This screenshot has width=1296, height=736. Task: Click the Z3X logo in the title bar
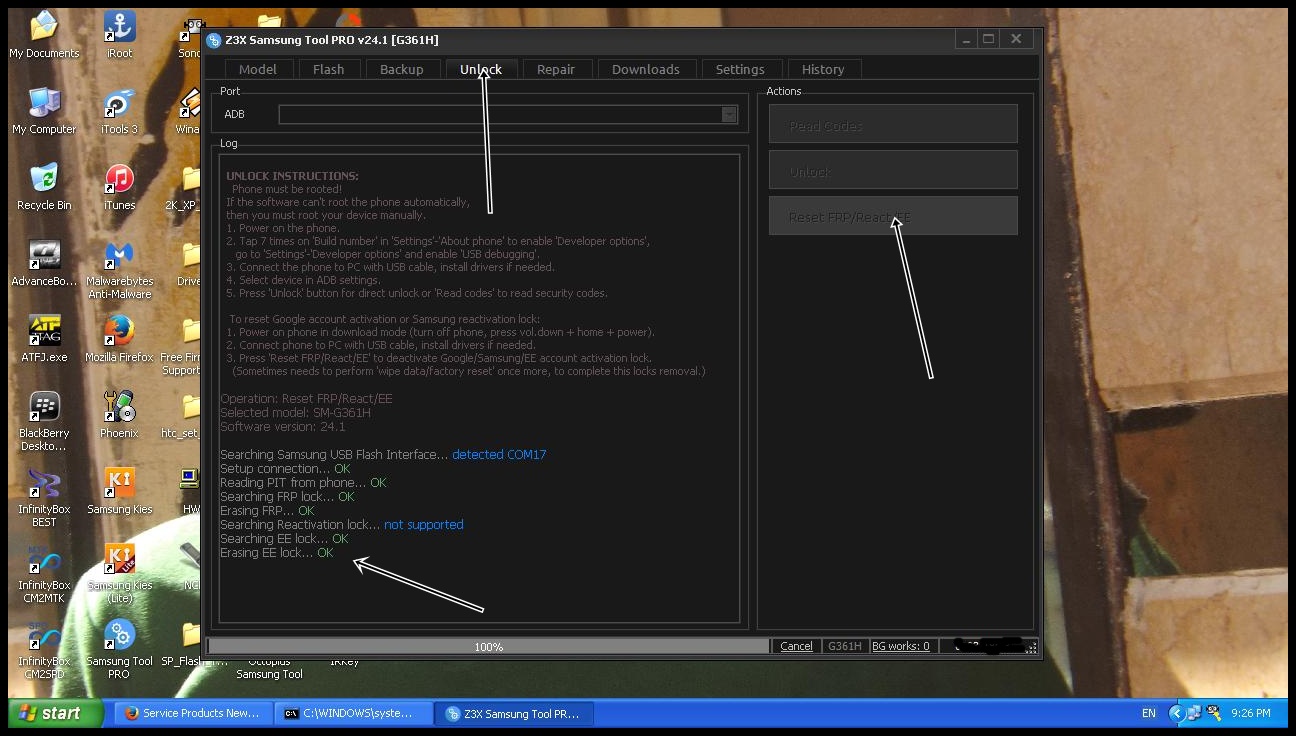coord(215,40)
